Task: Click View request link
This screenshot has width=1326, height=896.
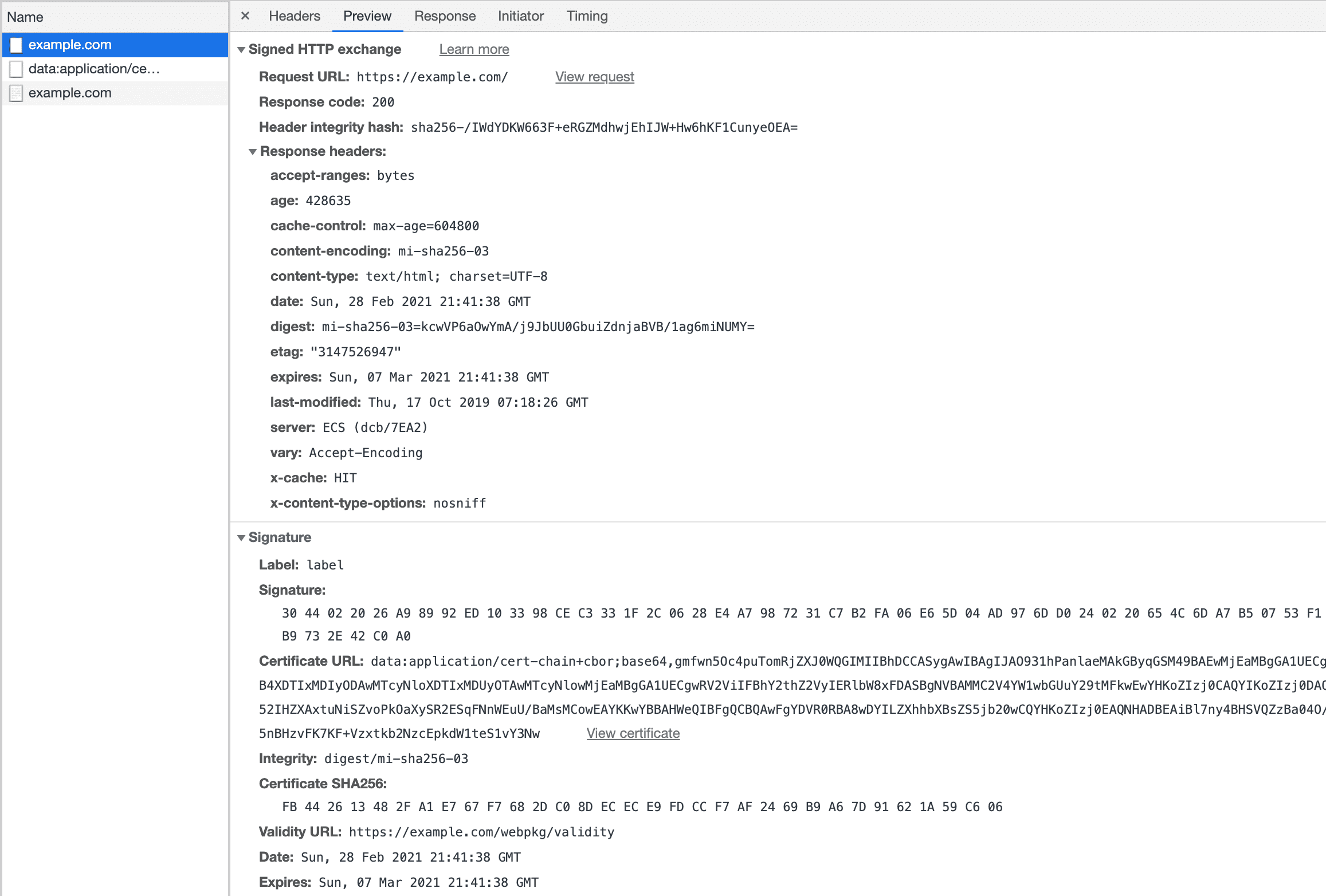Action: pyautogui.click(x=595, y=77)
